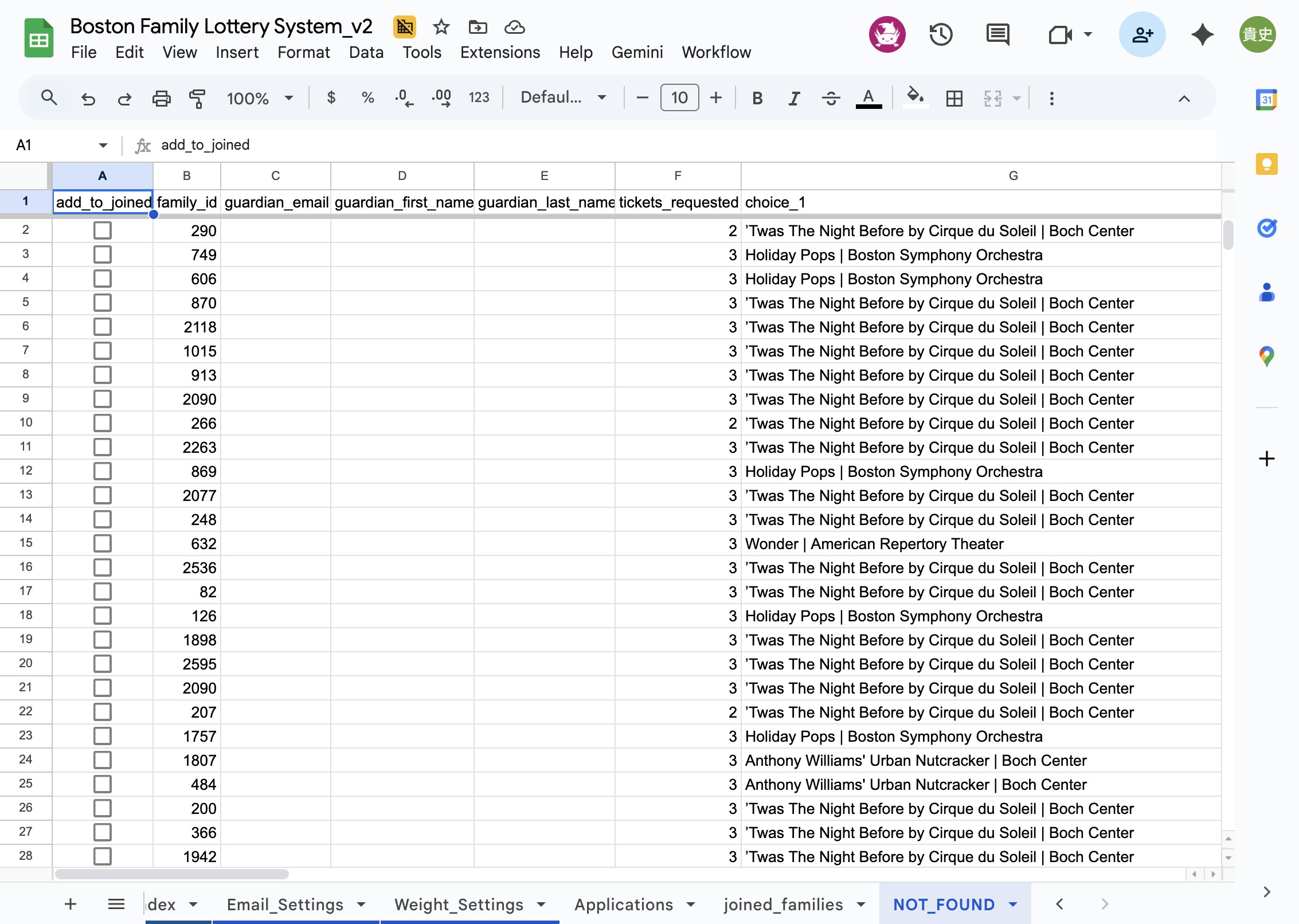This screenshot has height=924, width=1299.
Task: Tick the add_to_joined checkbox for family 1807
Action: point(103,760)
